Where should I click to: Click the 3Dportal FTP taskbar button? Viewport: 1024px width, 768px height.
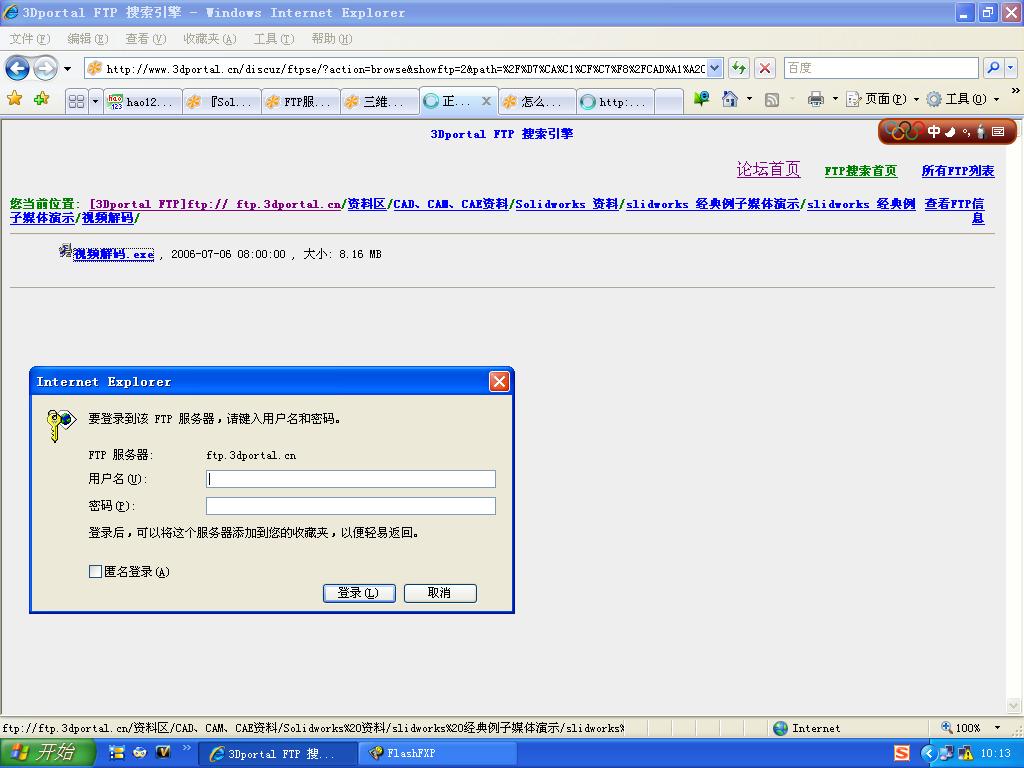[x=278, y=754]
